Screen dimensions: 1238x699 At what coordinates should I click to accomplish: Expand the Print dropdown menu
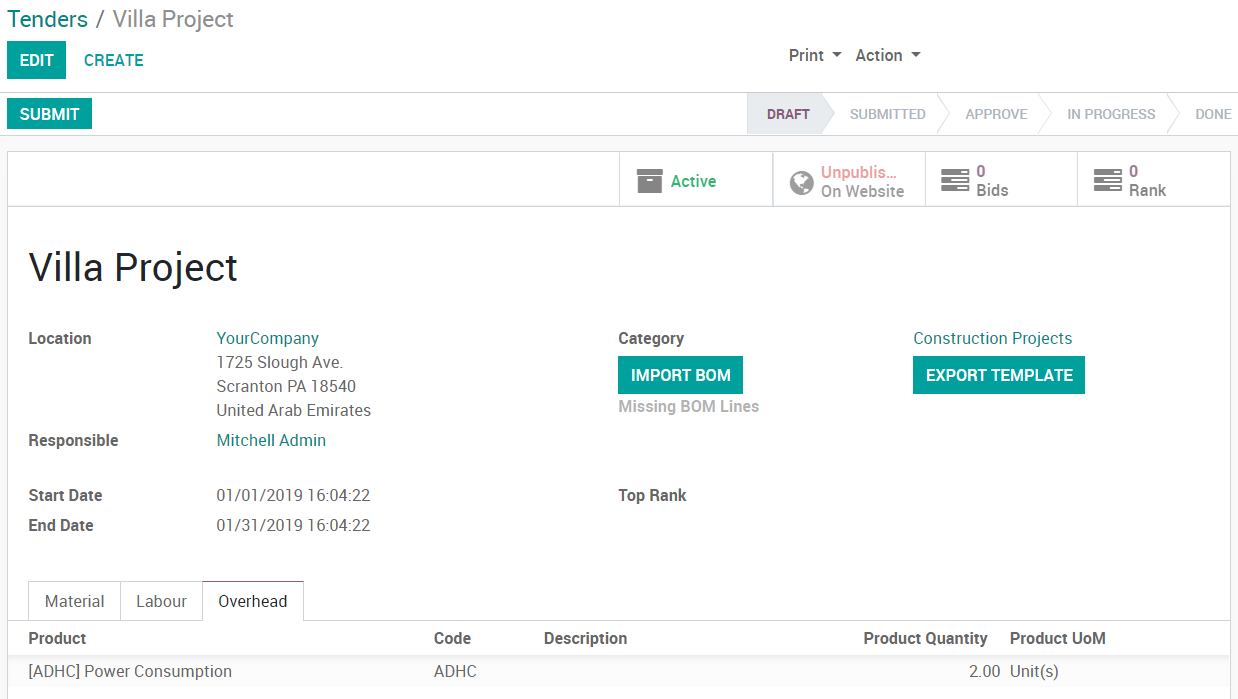[x=815, y=56]
